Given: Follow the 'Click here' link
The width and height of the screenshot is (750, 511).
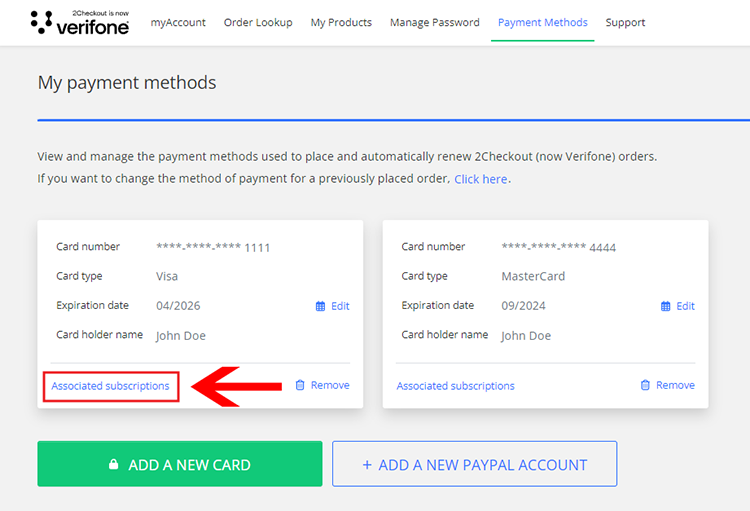Looking at the screenshot, I should 481,179.
